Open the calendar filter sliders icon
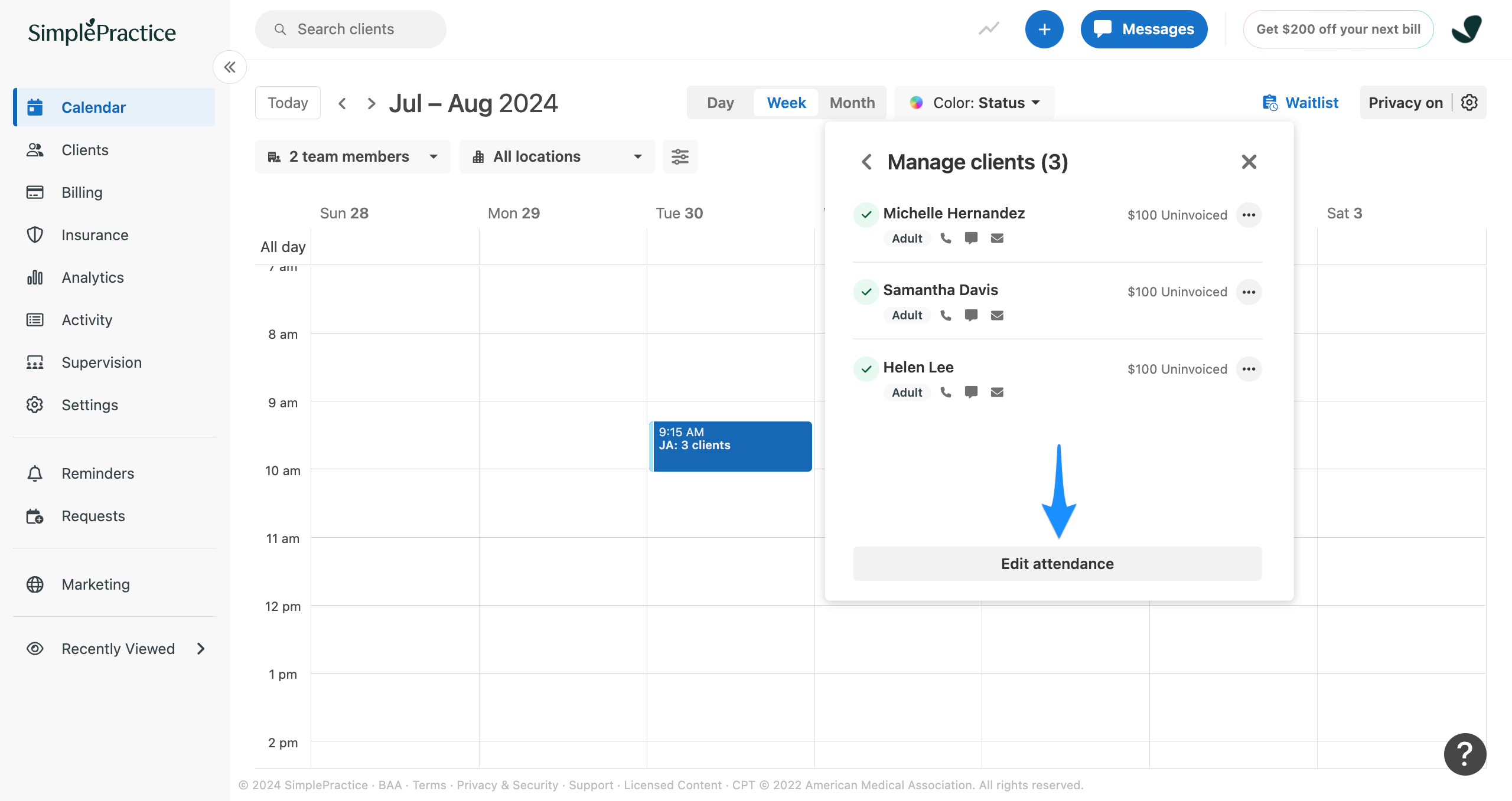The width and height of the screenshot is (1512, 801). click(x=680, y=156)
